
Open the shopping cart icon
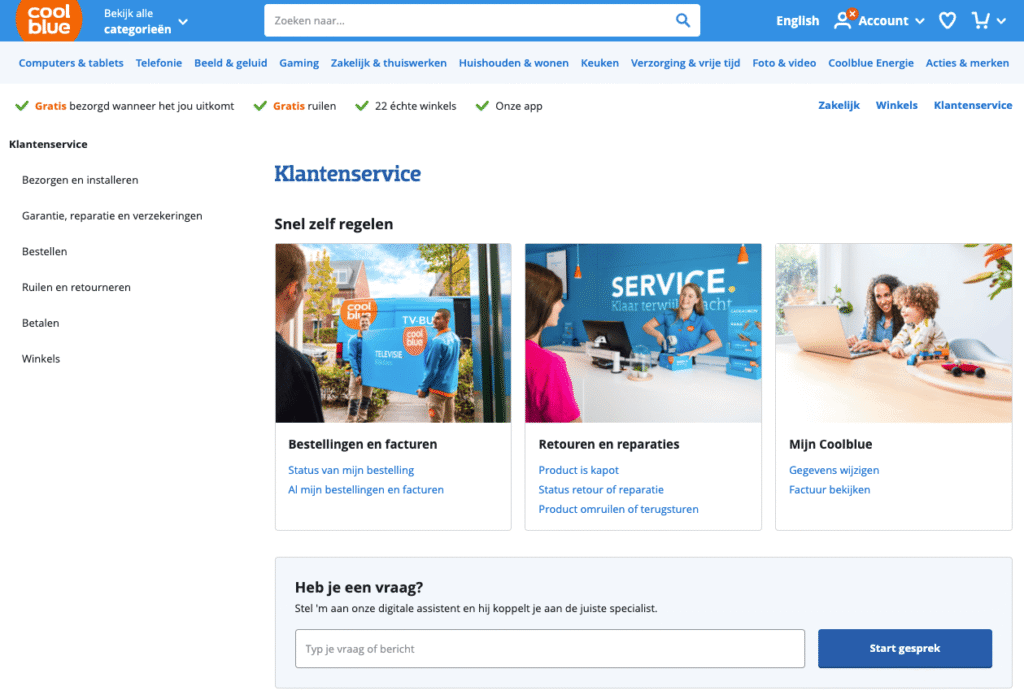pyautogui.click(x=980, y=21)
